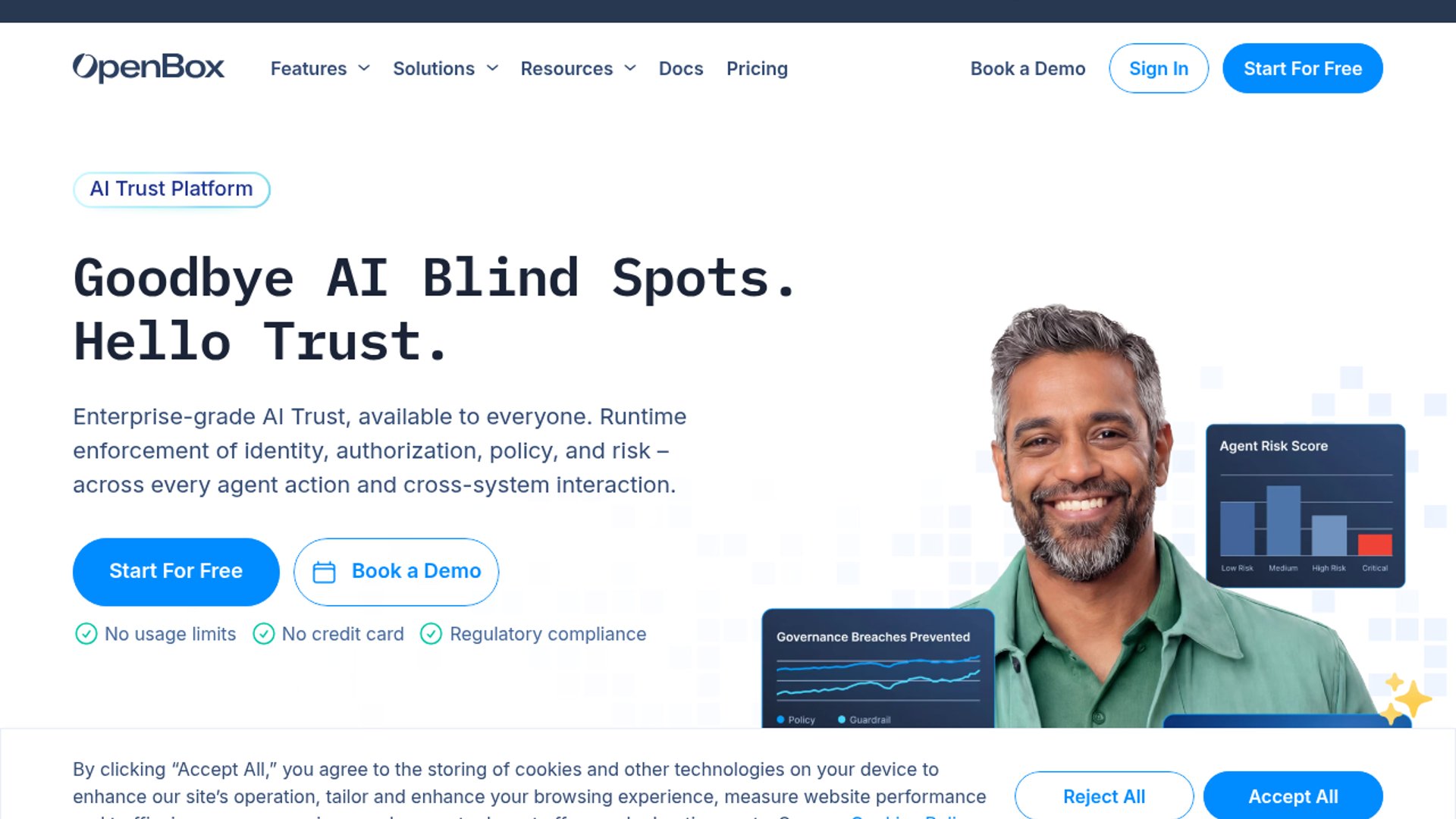The image size is (1456, 819).
Task: Click the No usage limits checkmark icon
Action: click(86, 634)
